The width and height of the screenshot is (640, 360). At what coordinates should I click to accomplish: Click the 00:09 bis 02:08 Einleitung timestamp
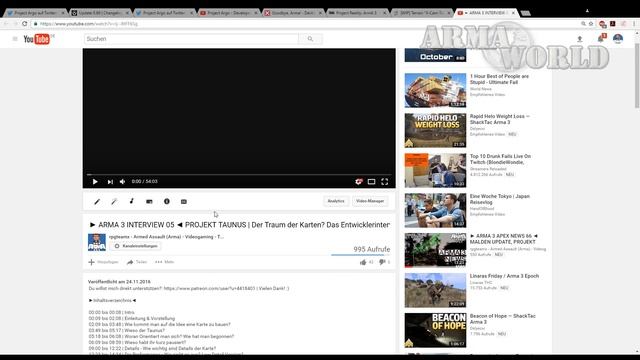point(131,318)
